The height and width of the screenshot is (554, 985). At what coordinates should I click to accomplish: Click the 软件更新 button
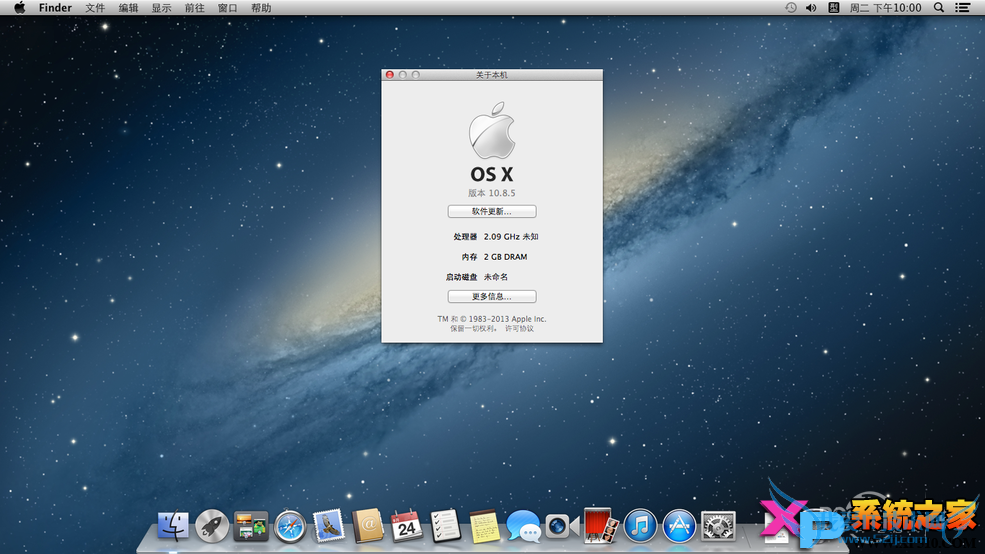point(491,212)
